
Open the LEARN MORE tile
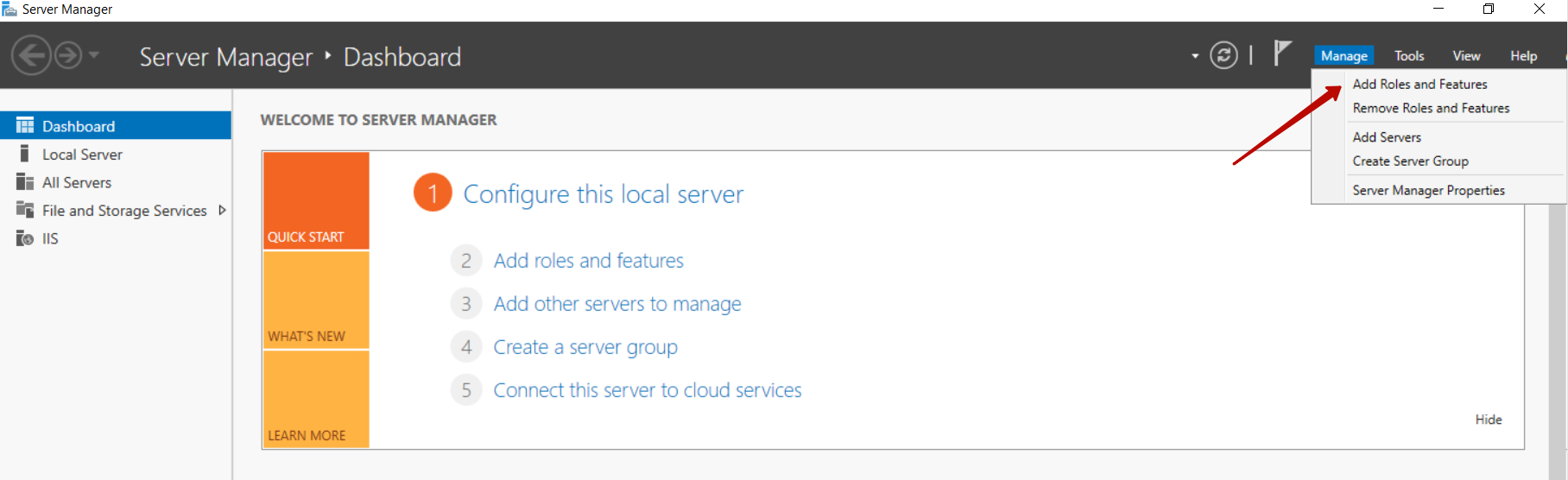(x=316, y=400)
